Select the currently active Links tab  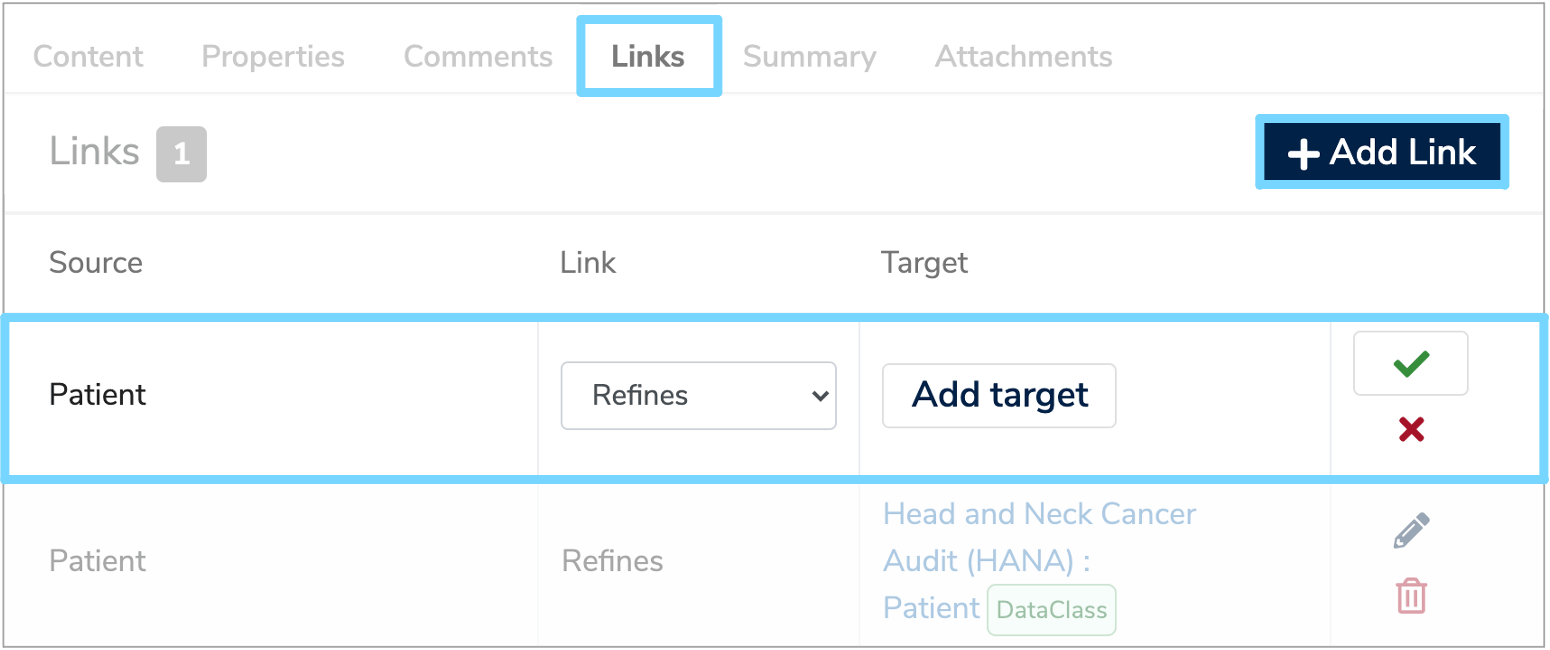[648, 57]
